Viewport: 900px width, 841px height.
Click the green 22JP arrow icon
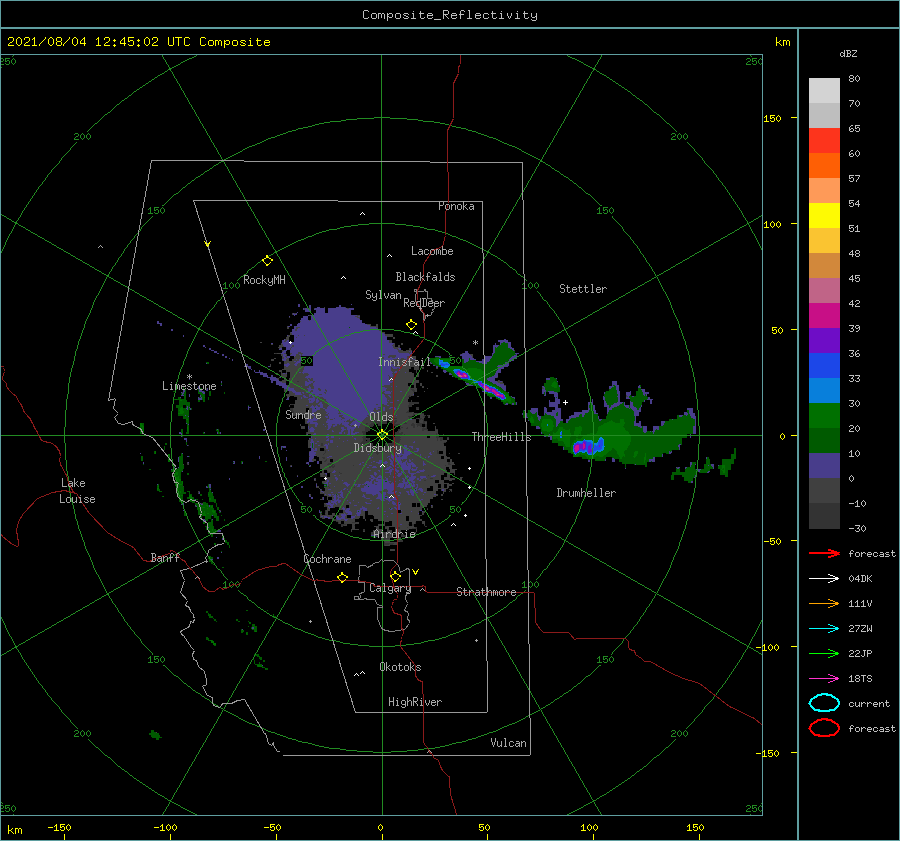click(824, 653)
